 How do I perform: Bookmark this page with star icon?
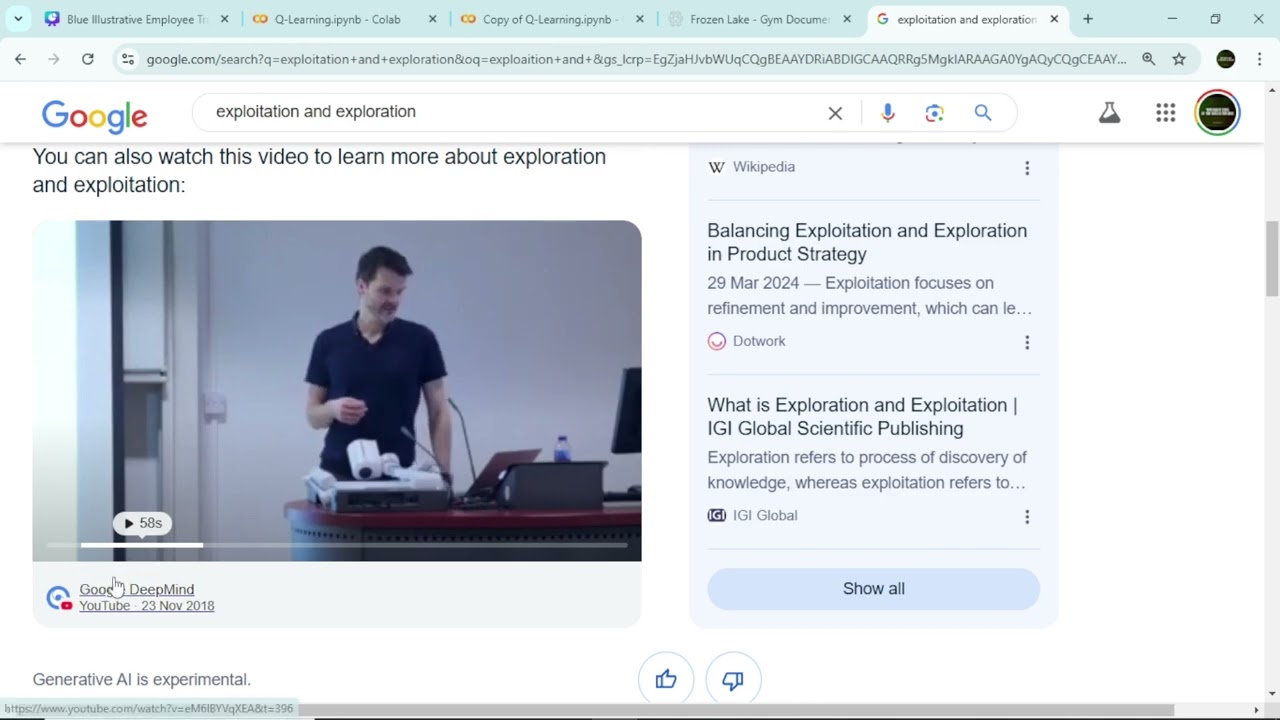click(1179, 59)
